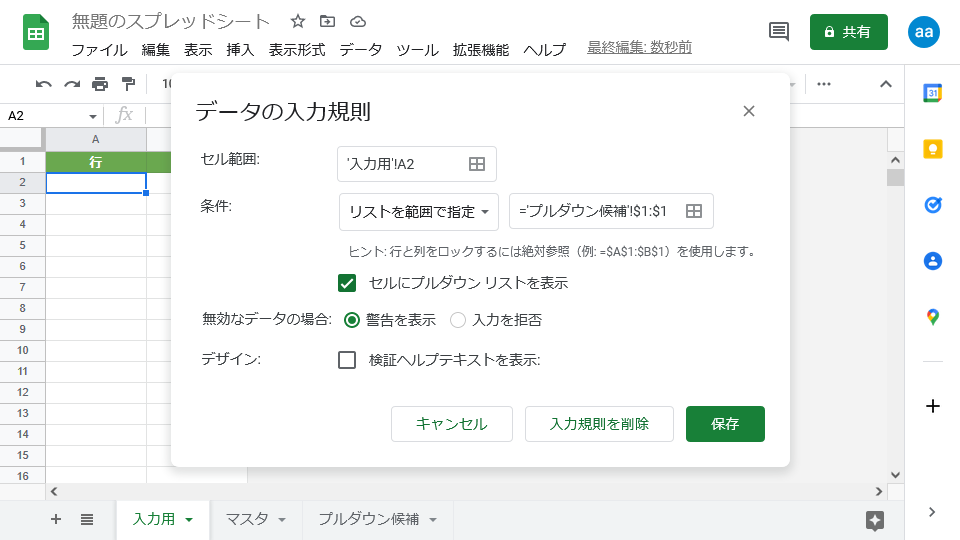The width and height of the screenshot is (960, 540).
Task: Select the header cell 行
Action: tap(96, 162)
